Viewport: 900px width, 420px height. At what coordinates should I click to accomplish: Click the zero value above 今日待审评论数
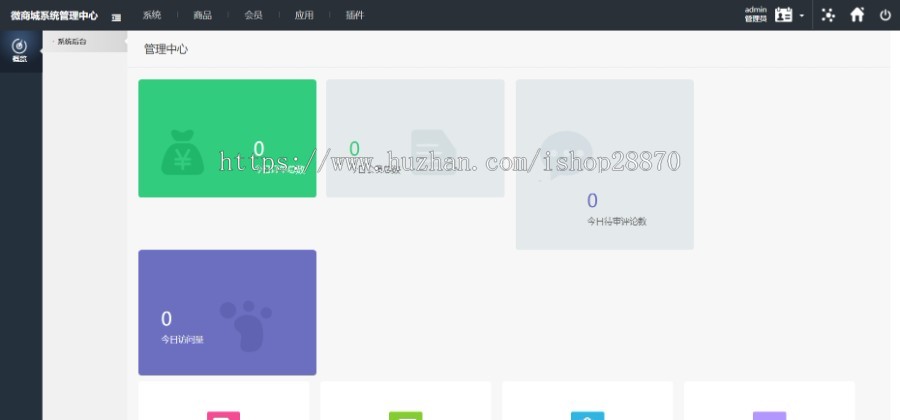592,201
